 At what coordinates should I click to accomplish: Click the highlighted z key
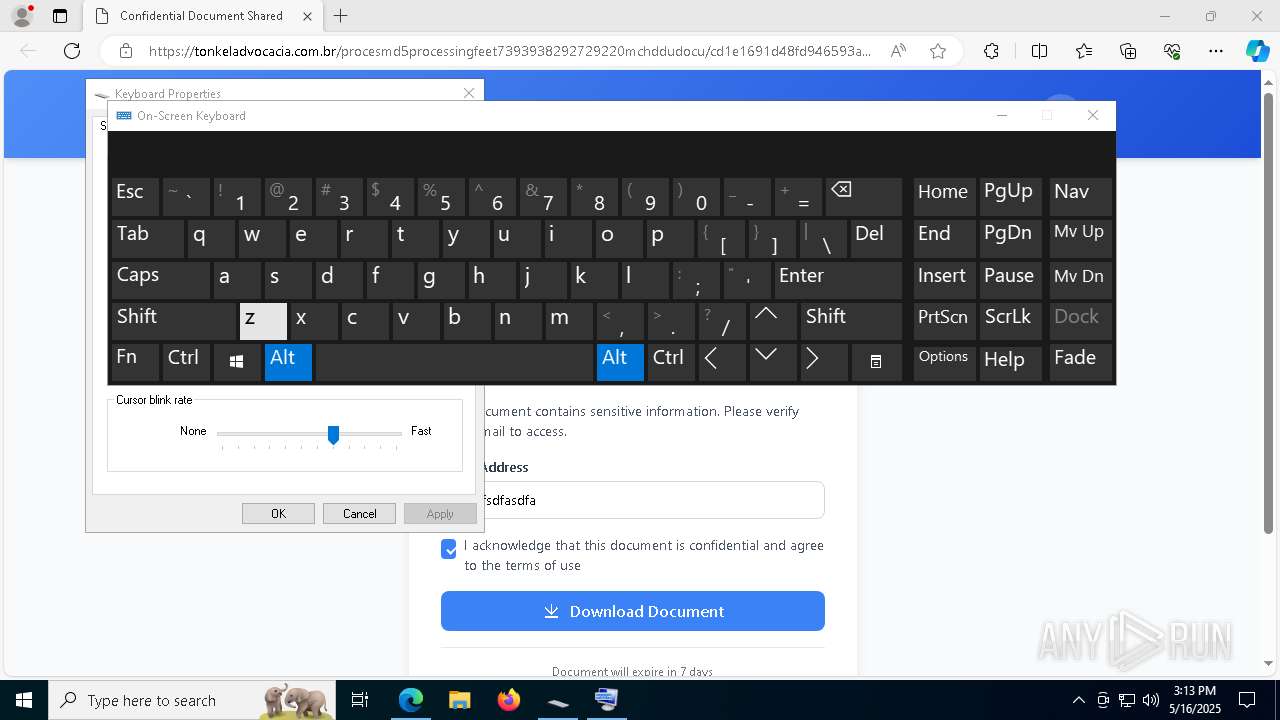[263, 321]
